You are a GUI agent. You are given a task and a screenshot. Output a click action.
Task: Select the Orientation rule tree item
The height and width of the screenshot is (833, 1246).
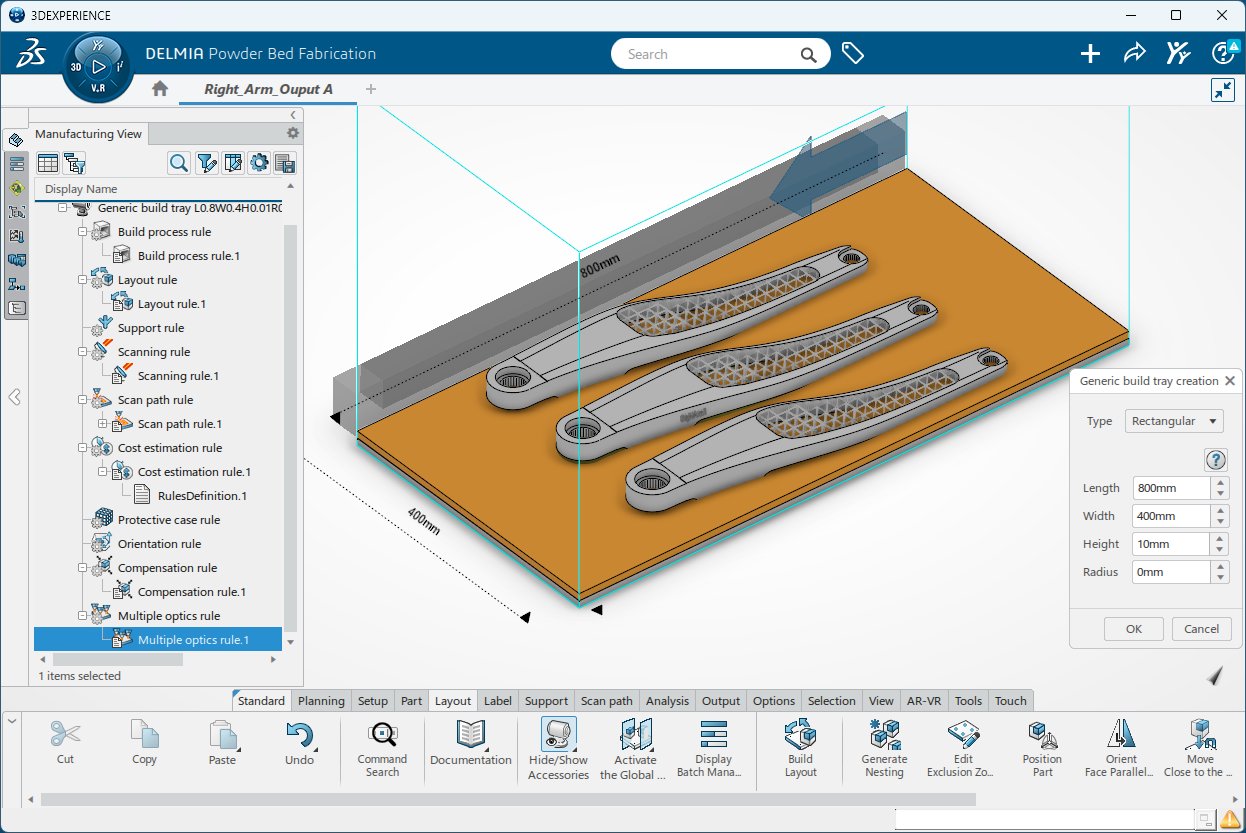pyautogui.click(x=159, y=544)
